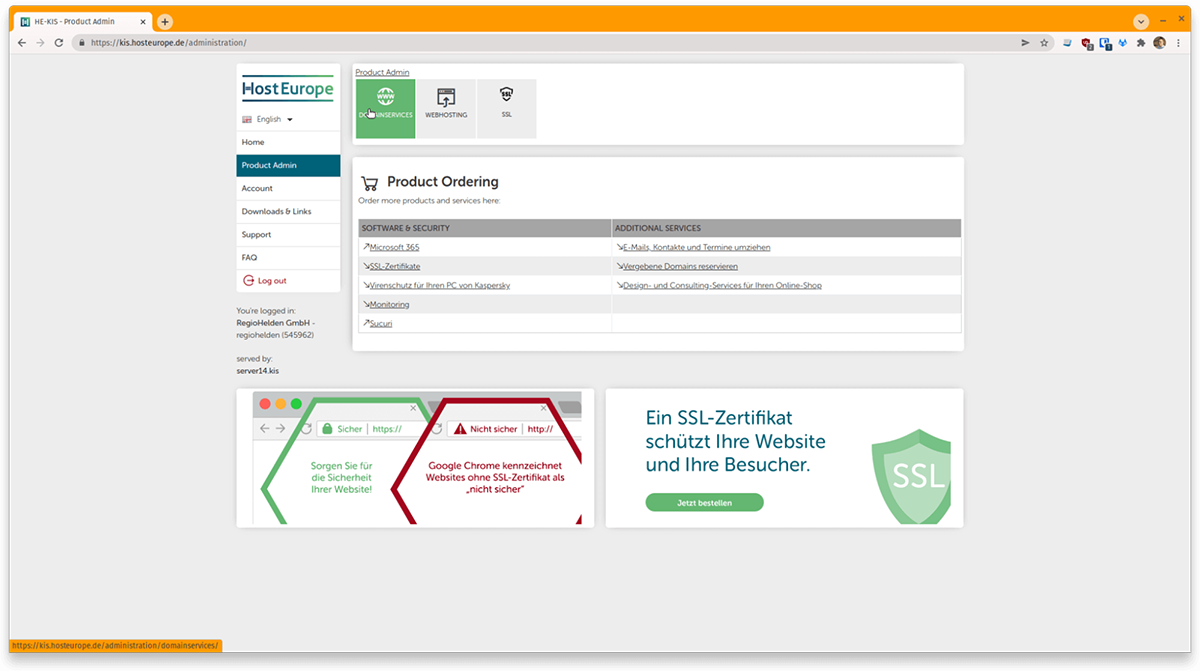Bookmark this page with the star icon

click(1044, 43)
